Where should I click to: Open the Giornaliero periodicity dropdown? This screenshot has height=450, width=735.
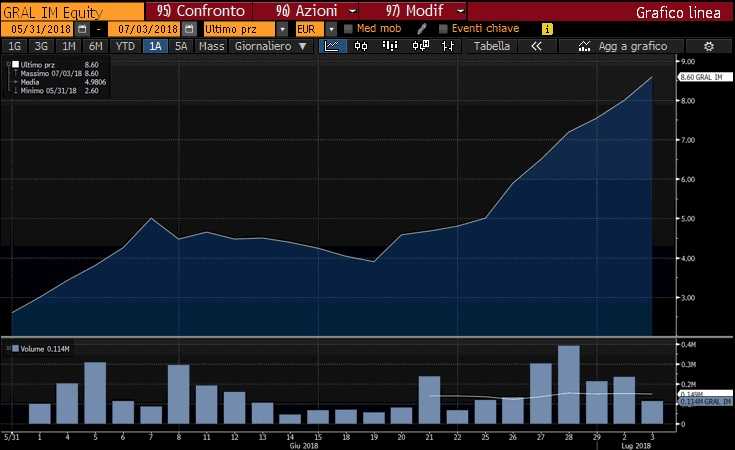tap(270, 46)
